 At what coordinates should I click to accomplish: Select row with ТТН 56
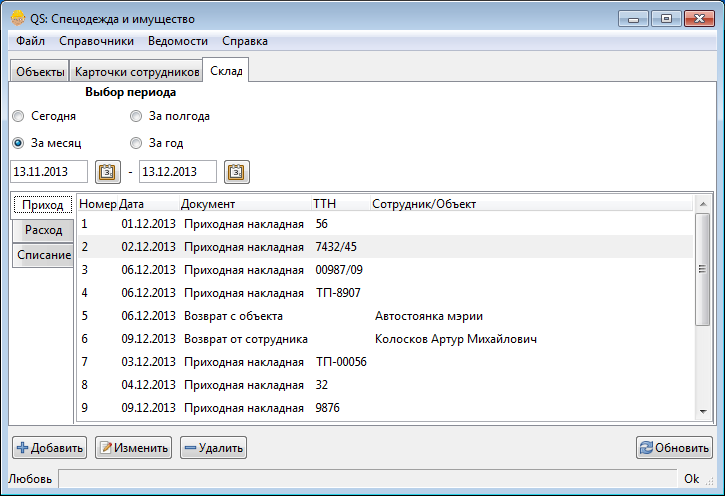click(x=385, y=224)
